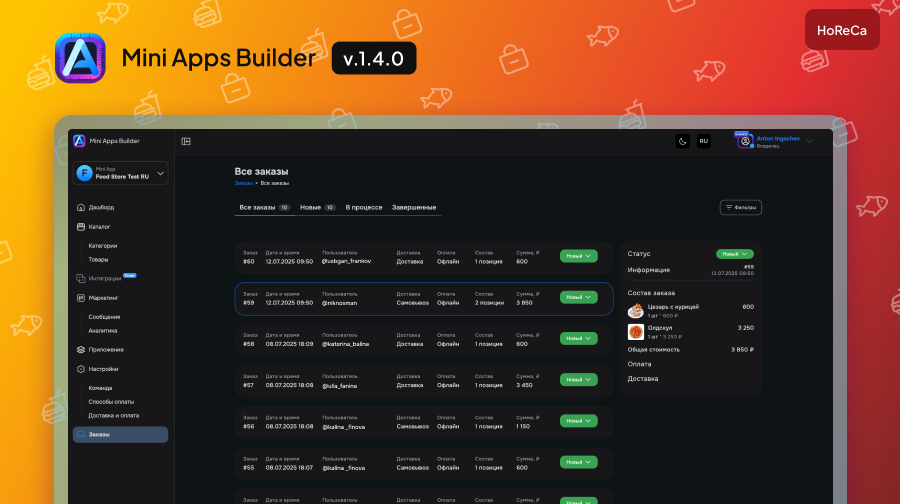Open Способы оплаты settings
This screenshot has height=504, width=900.
[x=111, y=402]
